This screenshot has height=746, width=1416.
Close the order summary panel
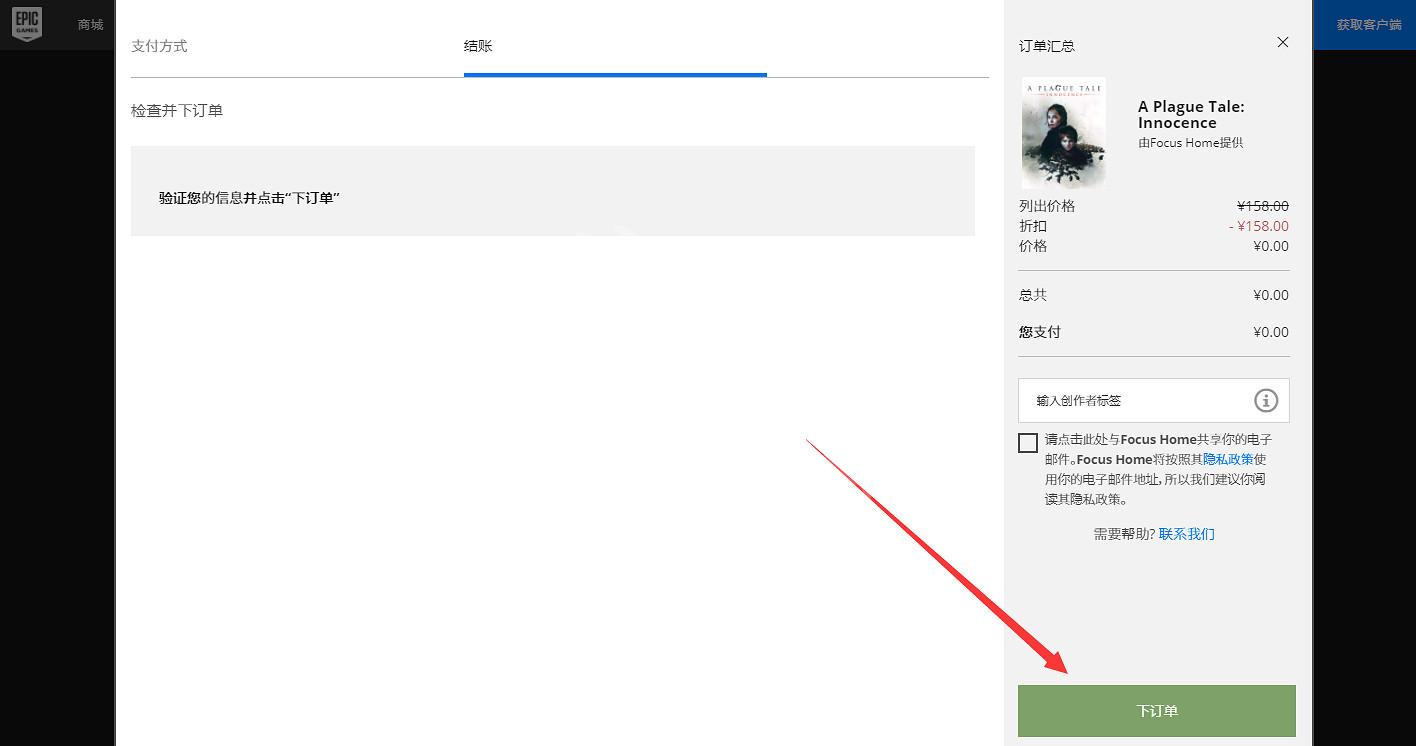[1283, 42]
